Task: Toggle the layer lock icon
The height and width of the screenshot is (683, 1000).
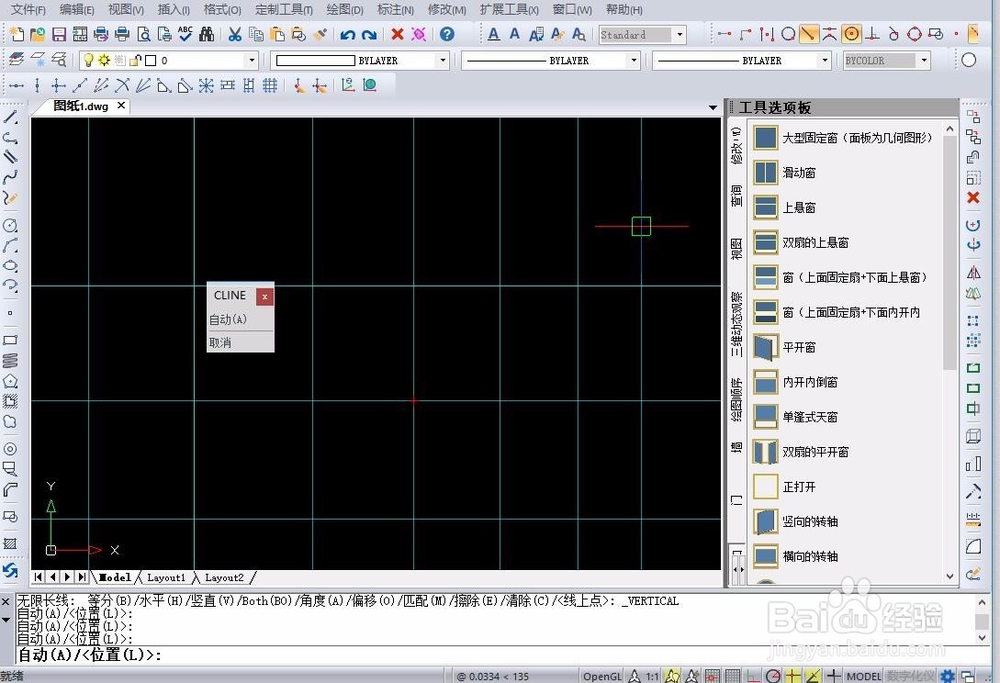Action: (x=135, y=61)
